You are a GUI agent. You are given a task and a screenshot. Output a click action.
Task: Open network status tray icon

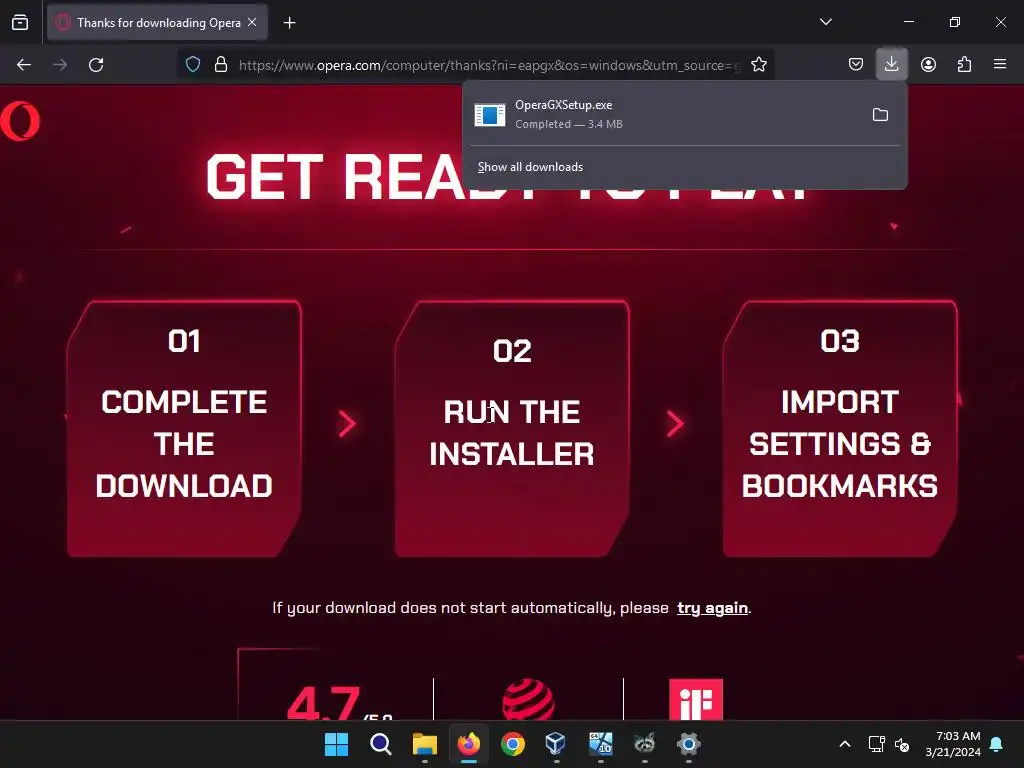[x=876, y=744]
